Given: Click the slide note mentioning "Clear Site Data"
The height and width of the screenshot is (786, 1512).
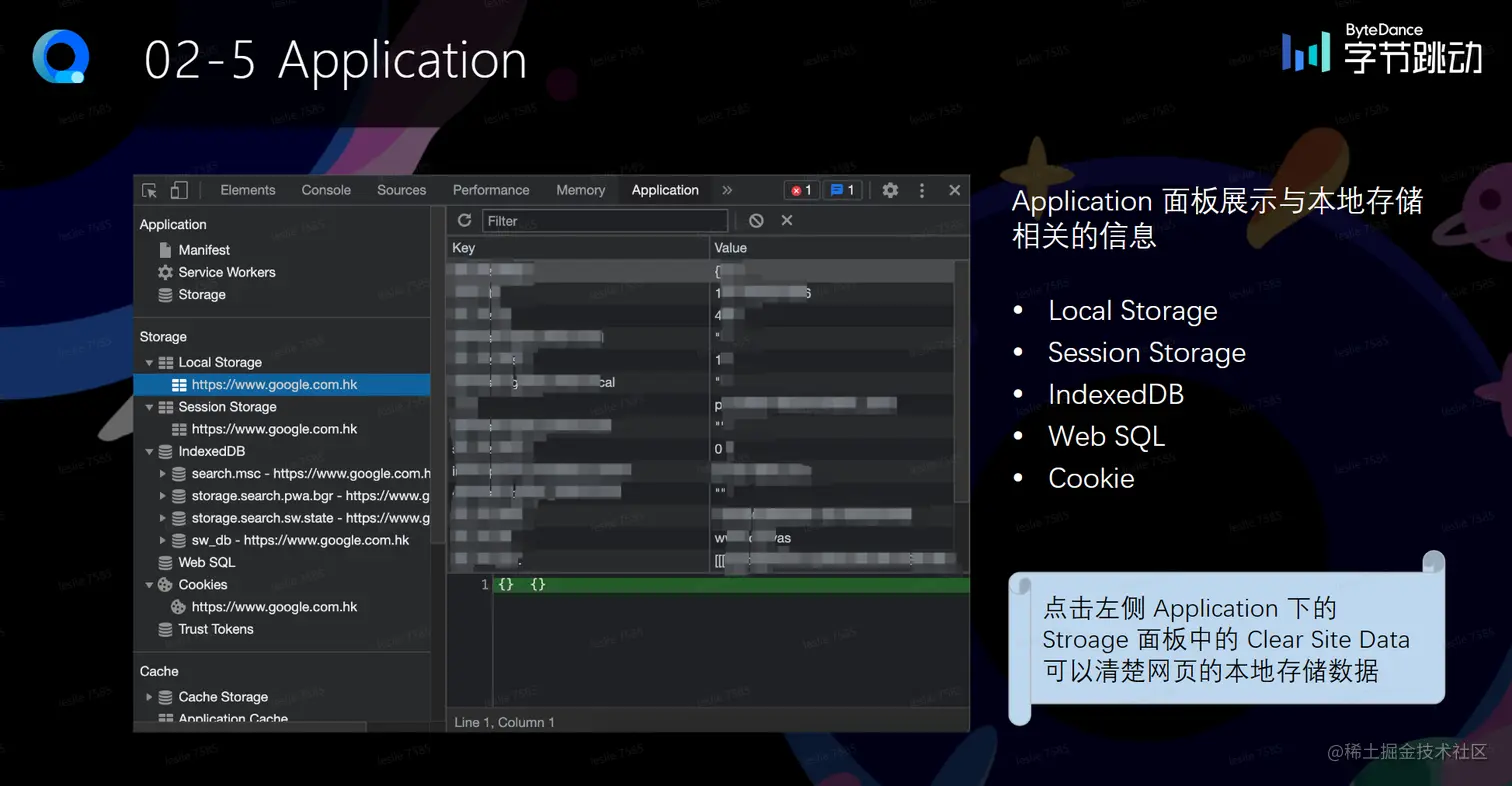Looking at the screenshot, I should click(x=1226, y=640).
